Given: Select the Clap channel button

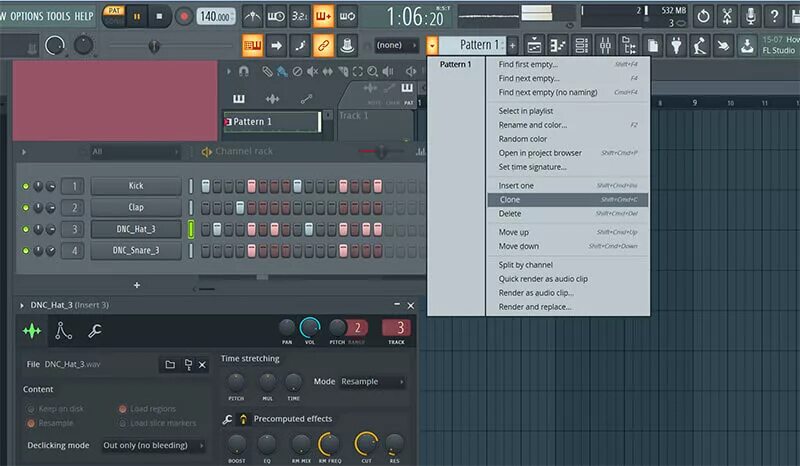Looking at the screenshot, I should click(136, 207).
